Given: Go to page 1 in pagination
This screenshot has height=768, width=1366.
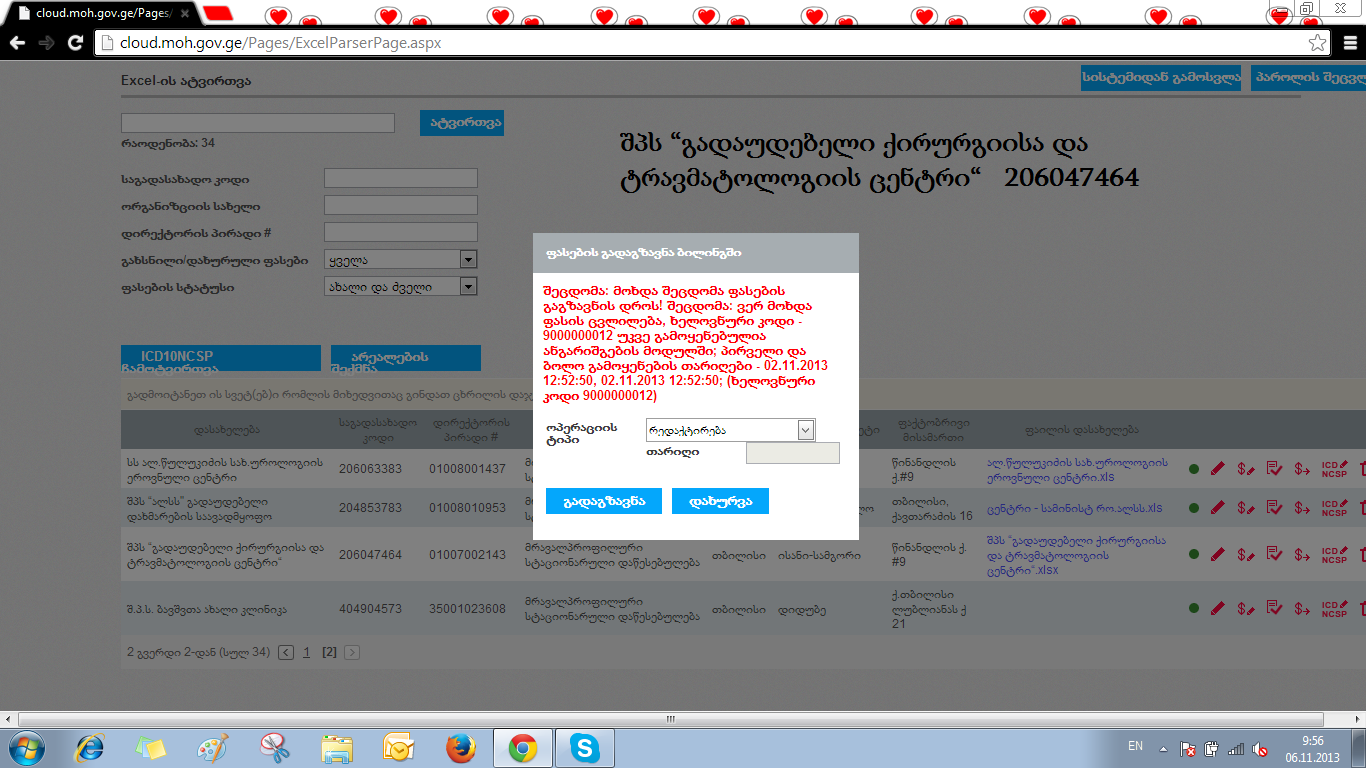Looking at the screenshot, I should point(307,652).
